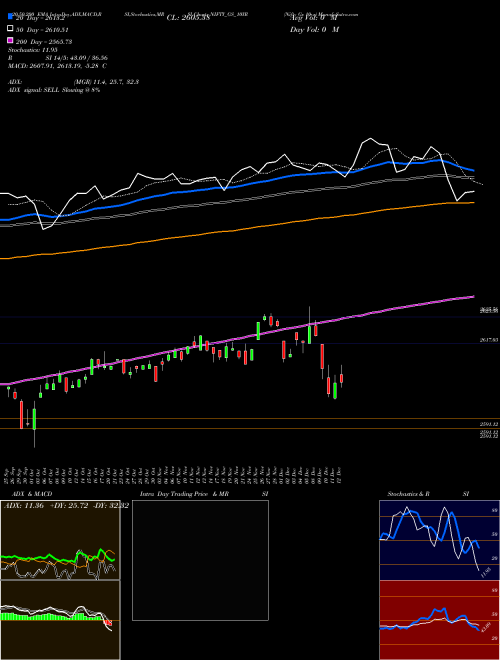Open the MACD histogram chart panel
Image resolution: width=500 pixels, height=660 pixels.
[60, 620]
